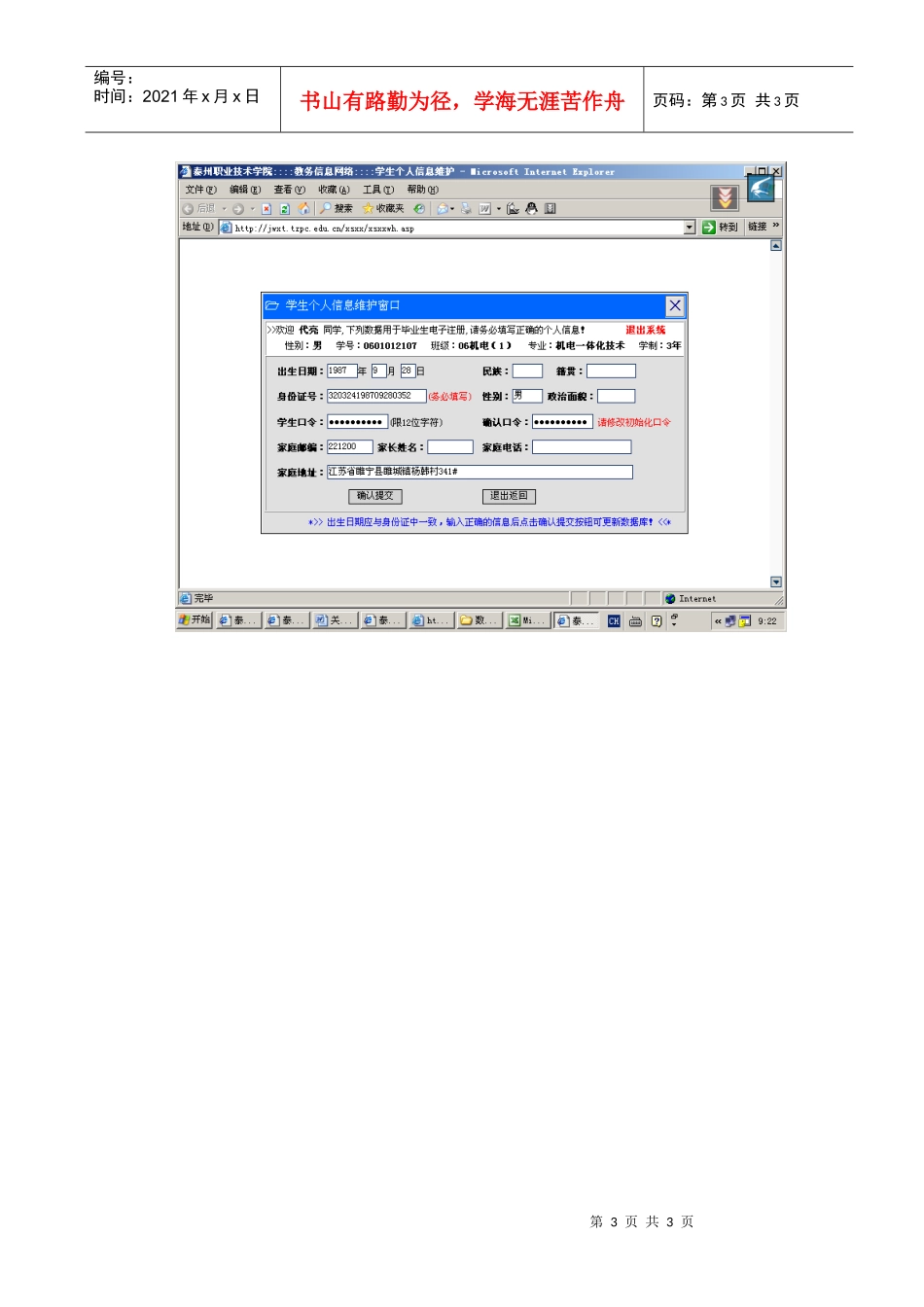The height and width of the screenshot is (1307, 924).
Task: Click the 学生口令 password field
Action: pyautogui.click(x=357, y=422)
